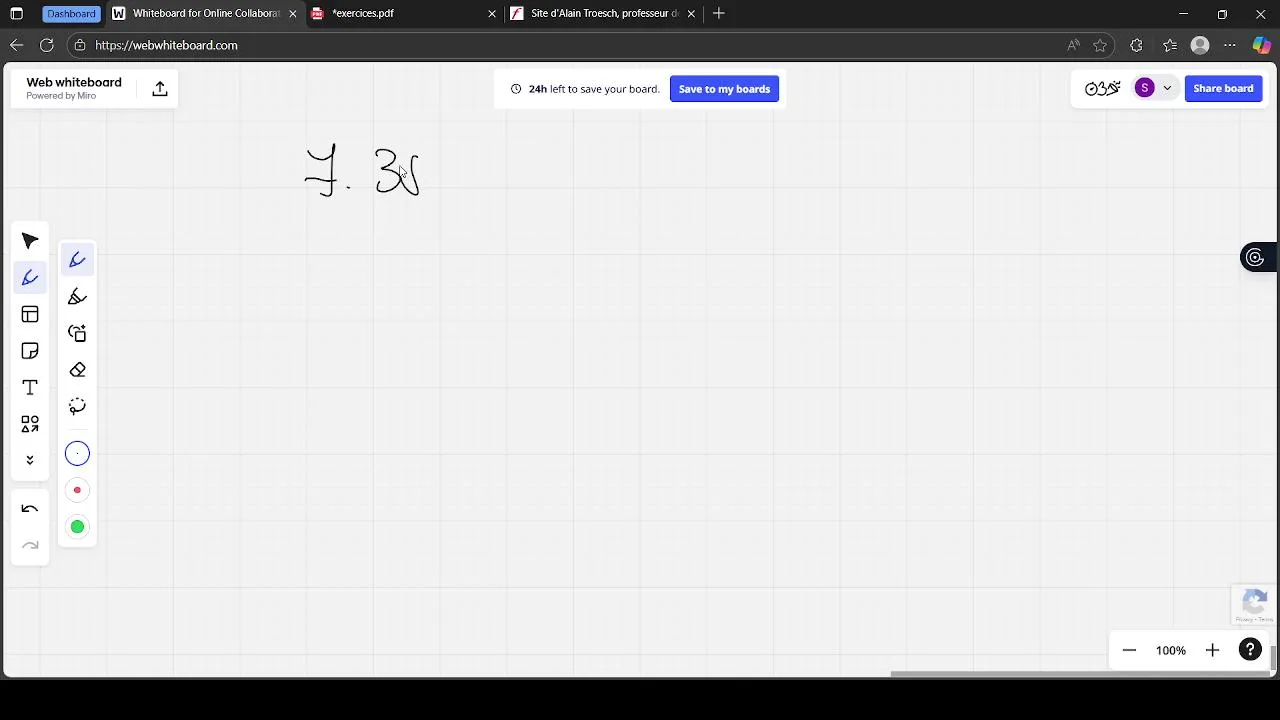
Task: Open the tab actions menu icon
Action: (x=17, y=14)
